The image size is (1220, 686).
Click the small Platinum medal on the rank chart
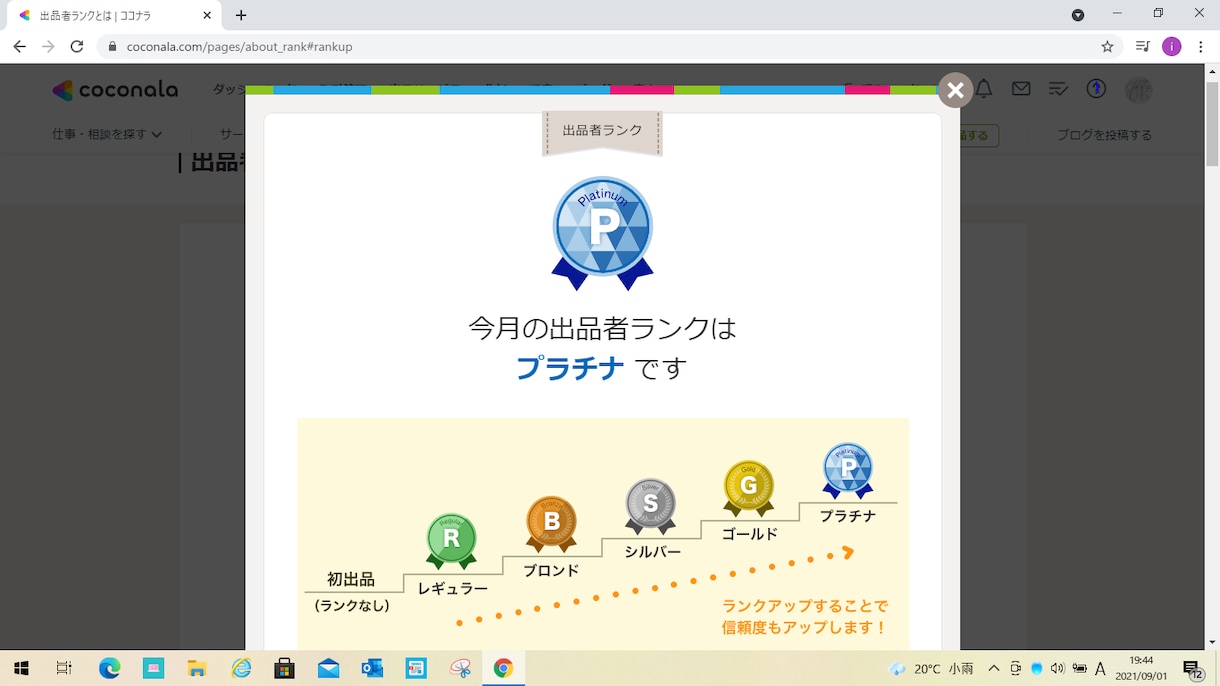click(x=848, y=470)
